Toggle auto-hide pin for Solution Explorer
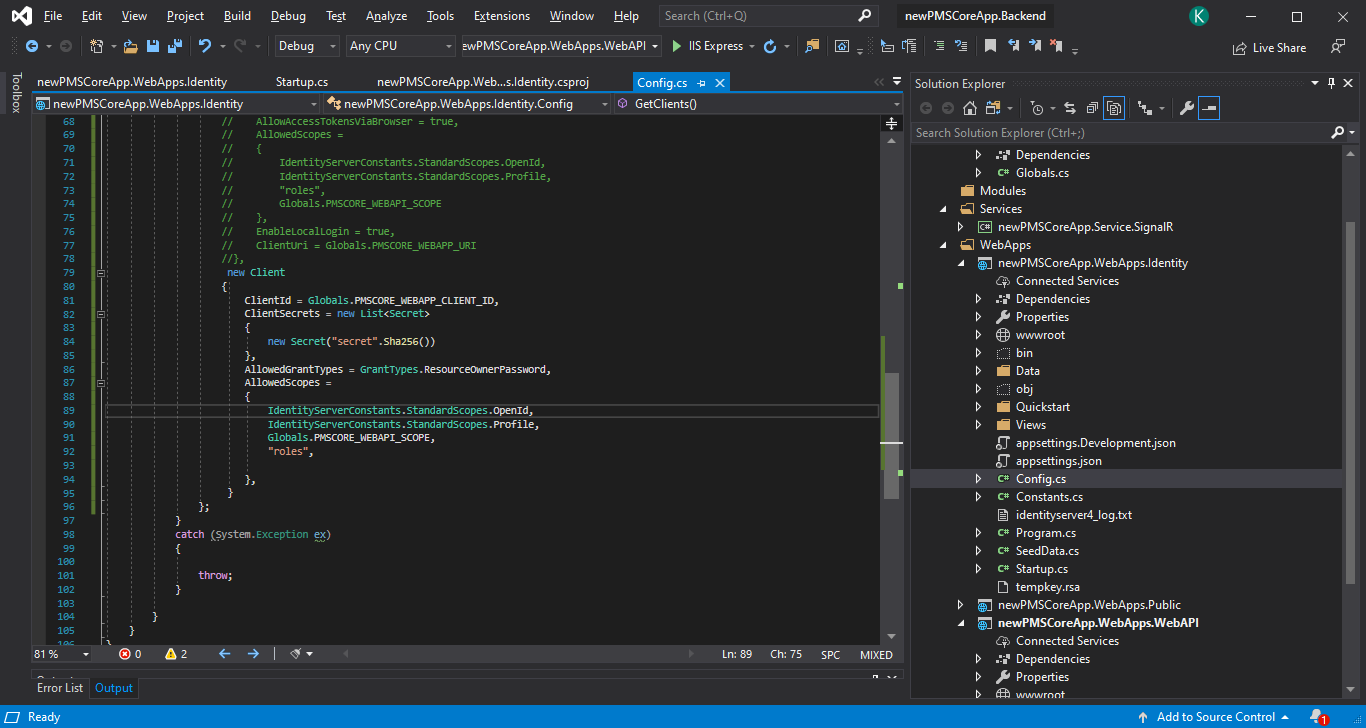The height and width of the screenshot is (728, 1366). click(x=1331, y=83)
